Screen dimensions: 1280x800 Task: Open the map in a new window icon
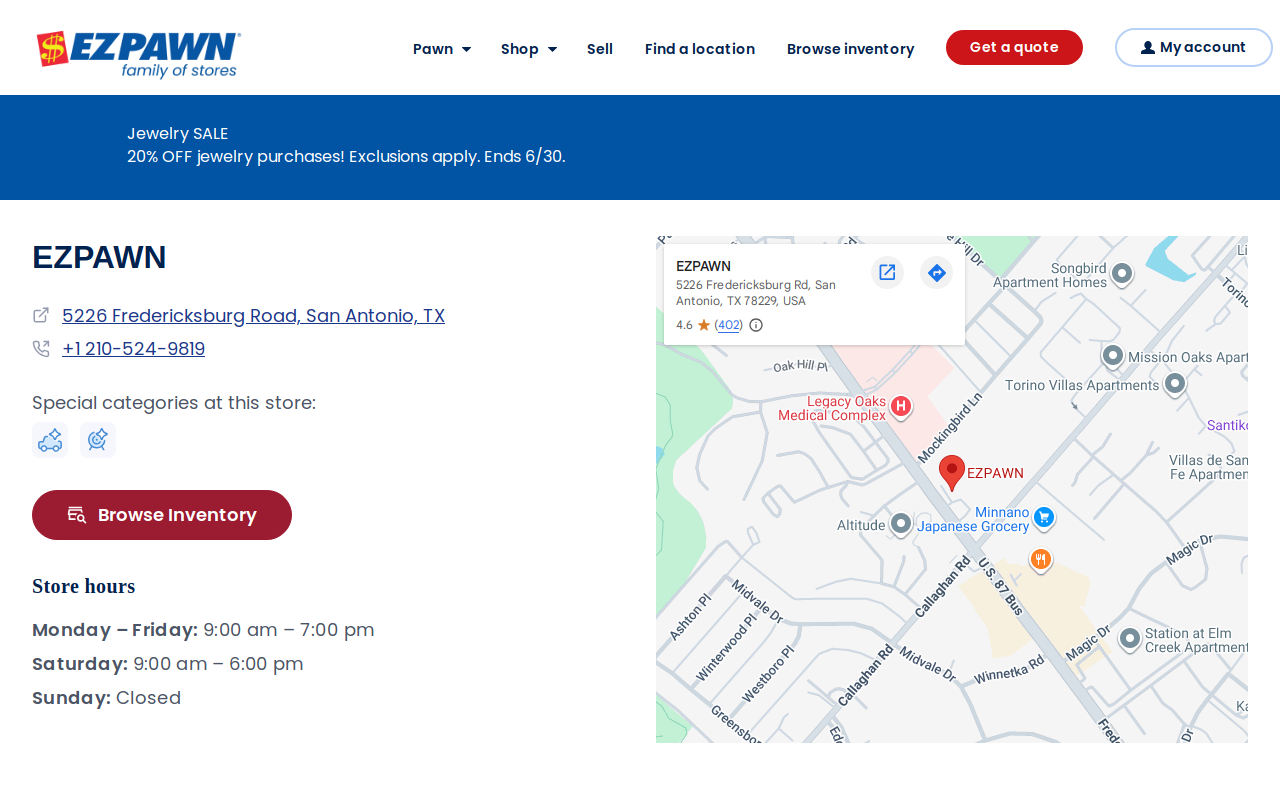pyautogui.click(x=887, y=272)
